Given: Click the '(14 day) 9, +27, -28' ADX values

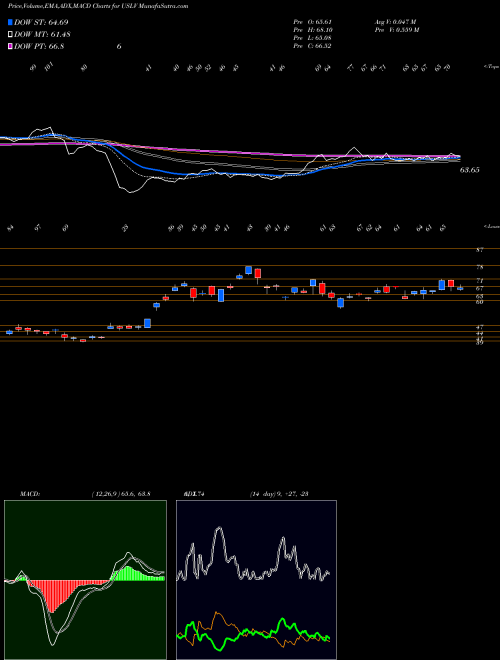Looking at the screenshot, I should point(279,494).
